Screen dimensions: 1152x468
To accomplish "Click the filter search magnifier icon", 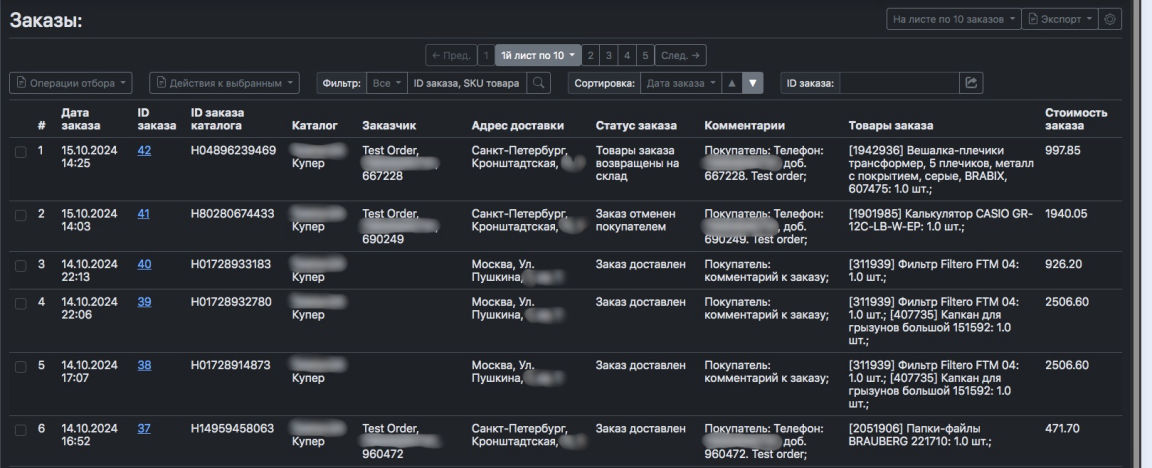I will coord(538,83).
